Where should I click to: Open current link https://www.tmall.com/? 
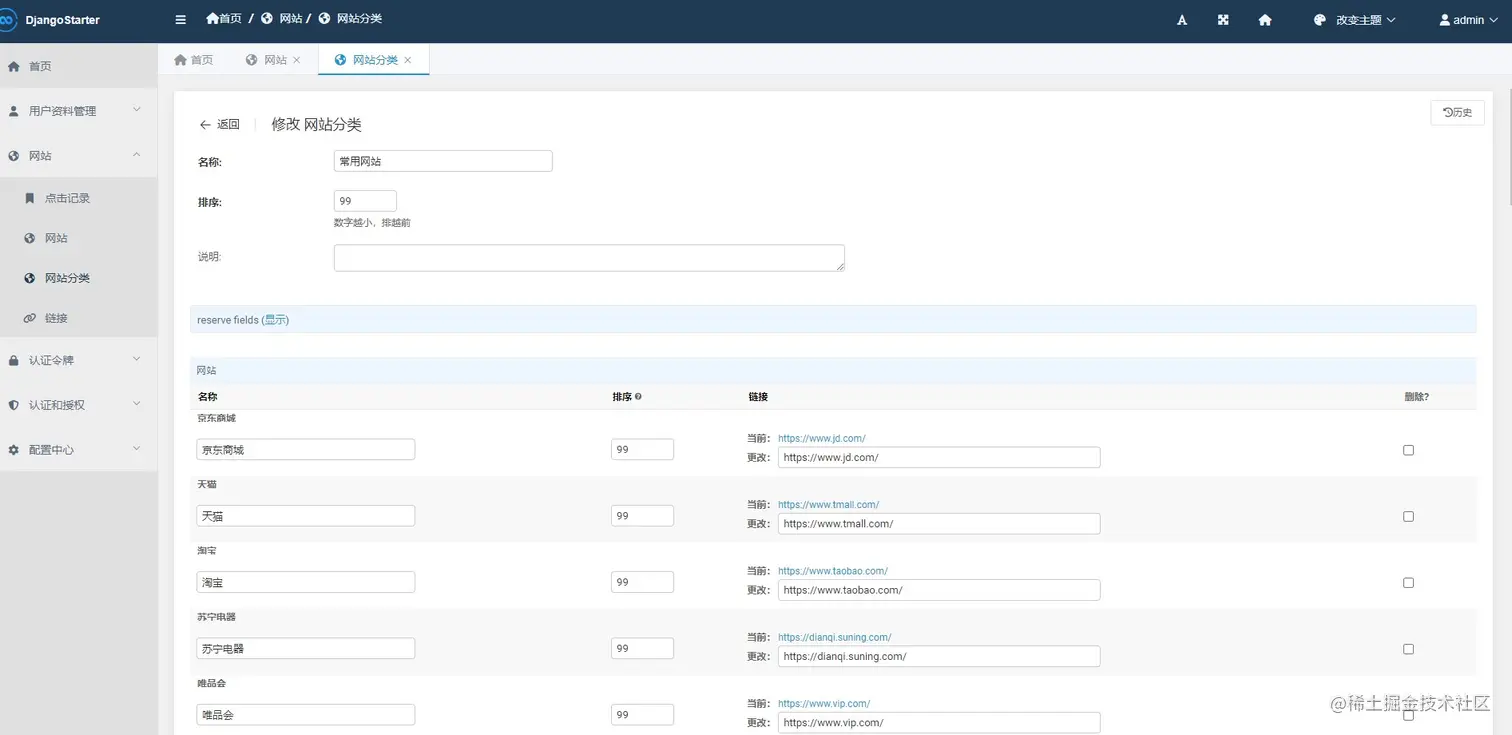(828, 504)
